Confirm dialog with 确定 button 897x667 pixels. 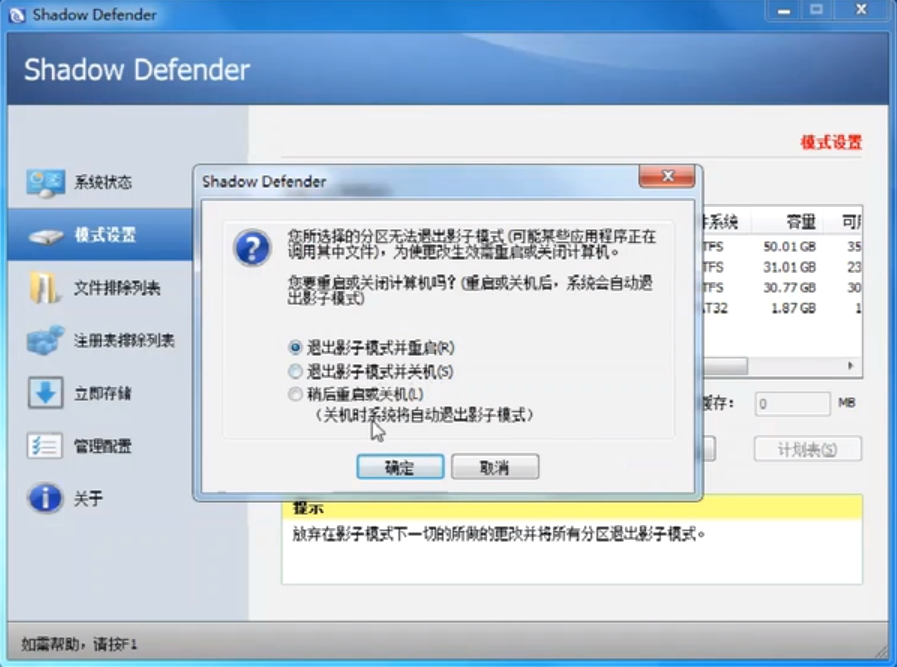(400, 467)
